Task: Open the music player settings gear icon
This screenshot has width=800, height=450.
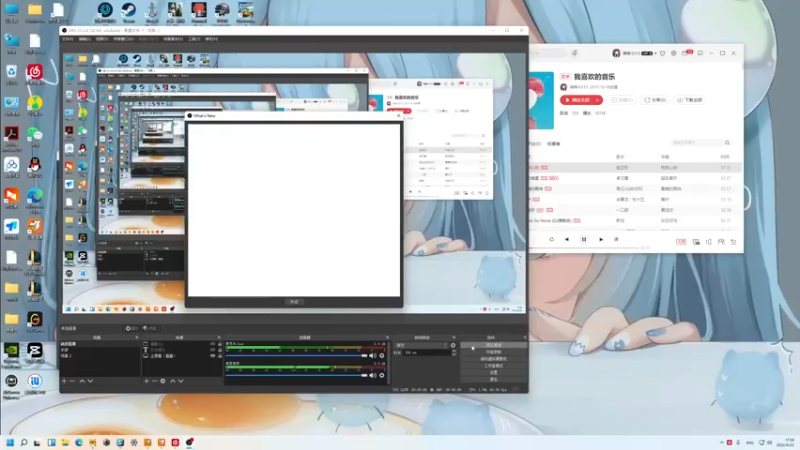Action: coord(673,53)
